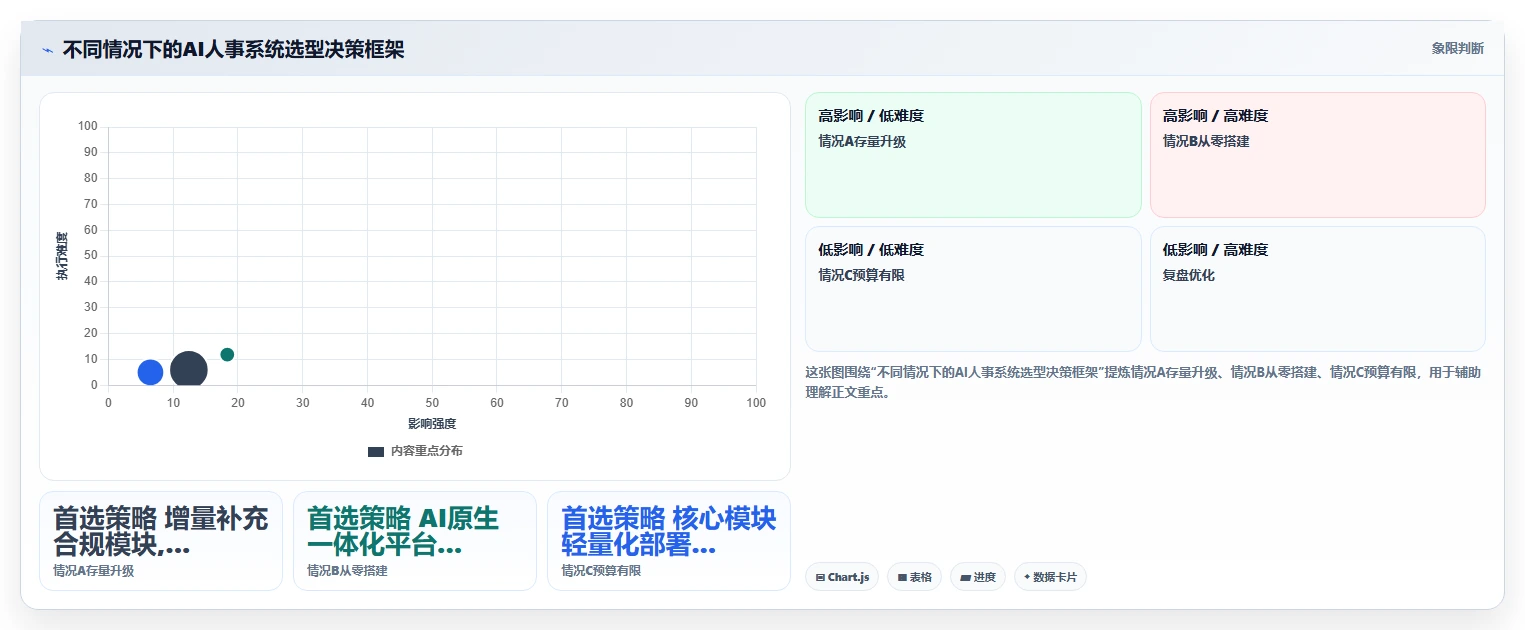
Task: Click the 情况A存量升级 caption under strategy card
Action: 93,571
